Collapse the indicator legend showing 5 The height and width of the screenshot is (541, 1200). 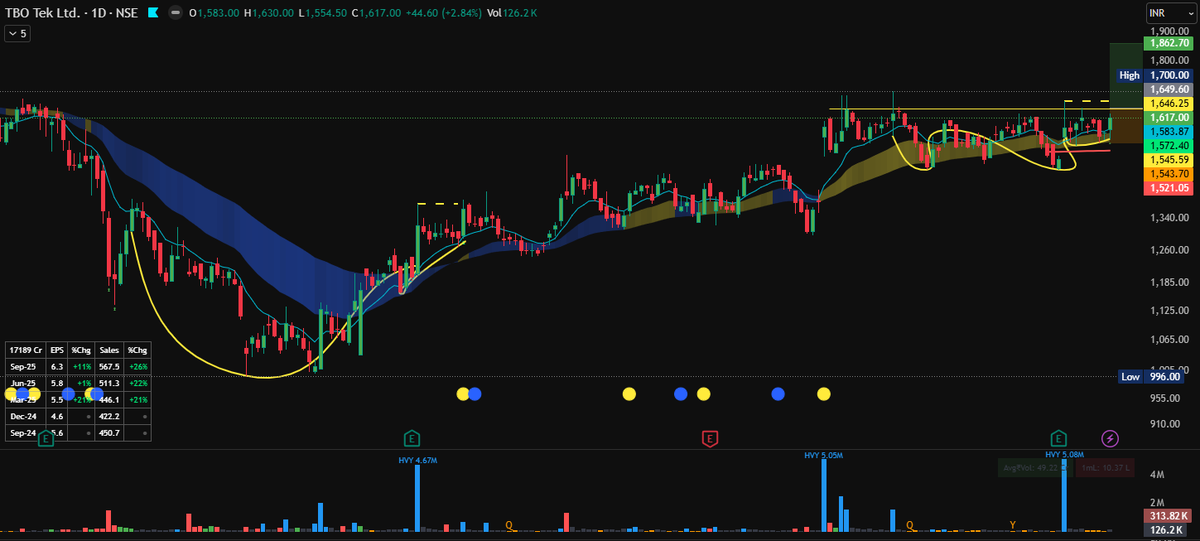click(x=18, y=33)
